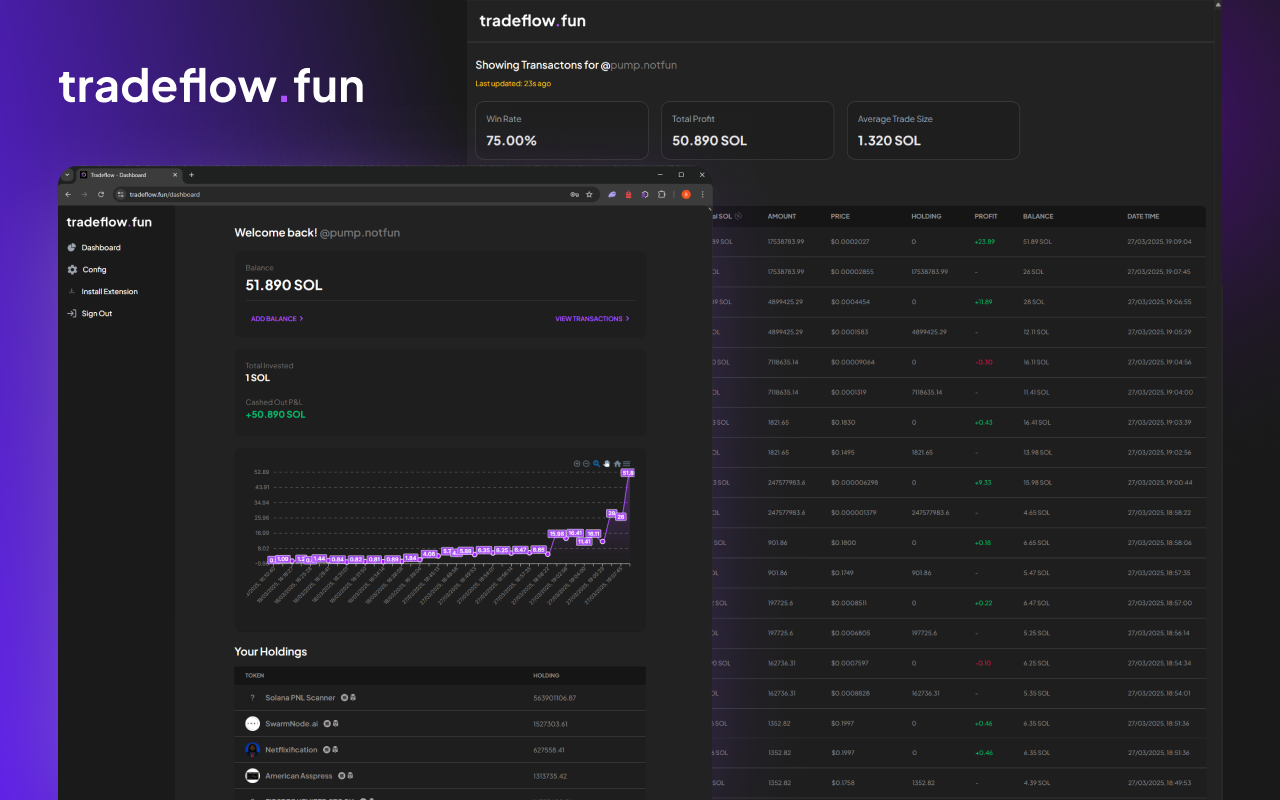The width and height of the screenshot is (1280, 800).
Task: Click the SwarmNode.ai token avatar
Action: click(x=252, y=723)
